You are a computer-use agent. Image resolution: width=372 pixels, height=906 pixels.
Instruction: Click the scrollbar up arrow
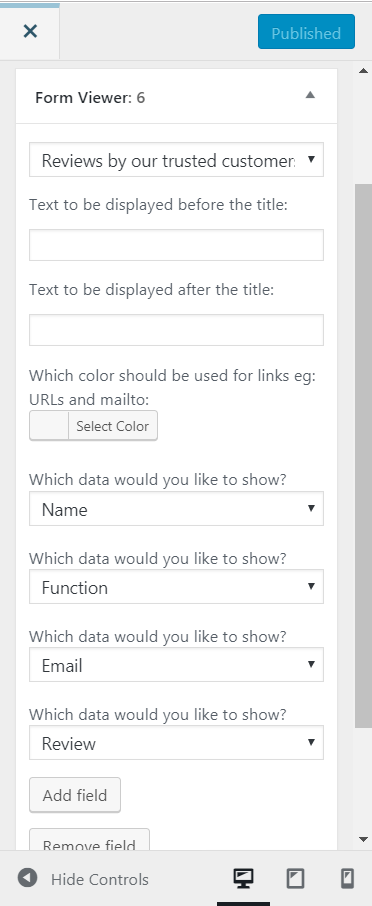363,71
